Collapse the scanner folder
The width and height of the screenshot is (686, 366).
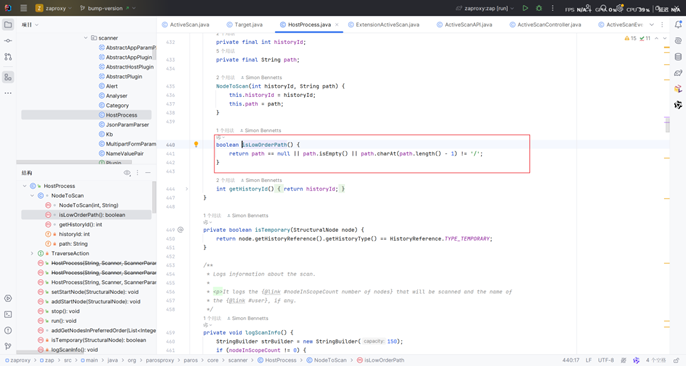pyautogui.click(x=86, y=38)
